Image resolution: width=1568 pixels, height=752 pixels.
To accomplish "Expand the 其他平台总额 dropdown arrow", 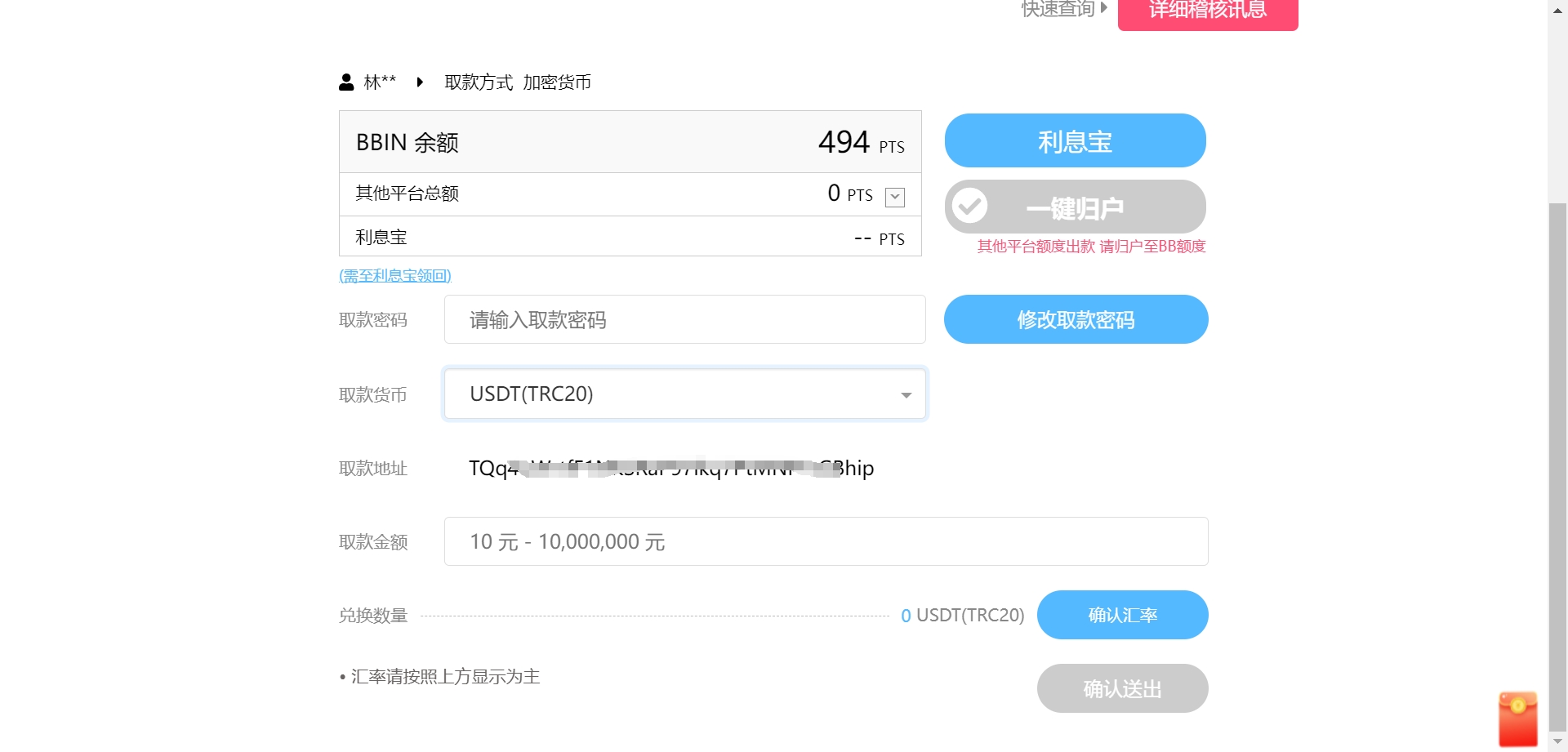I will 895,197.
